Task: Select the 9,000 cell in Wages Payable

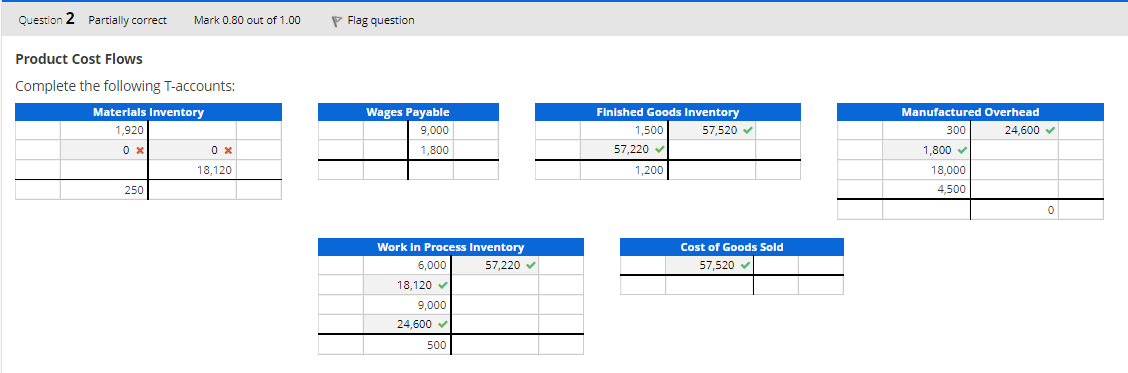Action: 431,130
